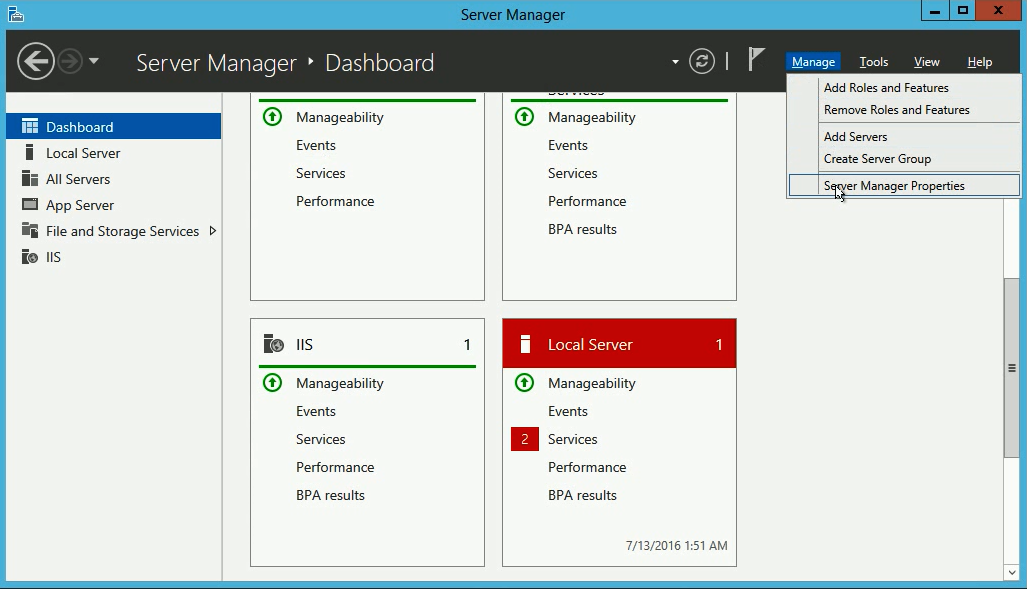This screenshot has width=1027, height=589.
Task: Open Events in the IIS tile
Action: [x=316, y=411]
